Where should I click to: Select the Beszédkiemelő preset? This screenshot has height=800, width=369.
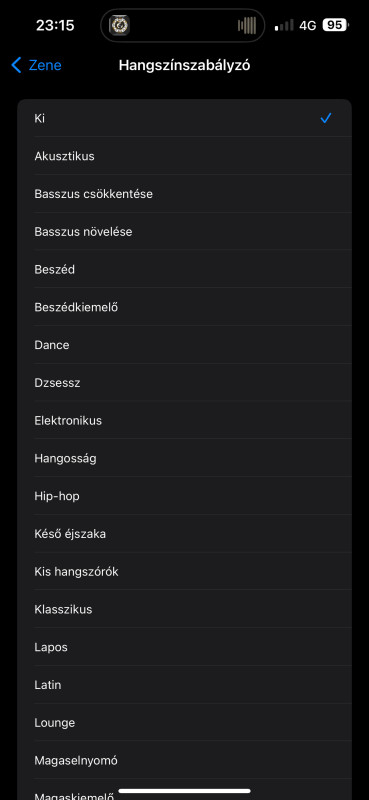pos(184,307)
